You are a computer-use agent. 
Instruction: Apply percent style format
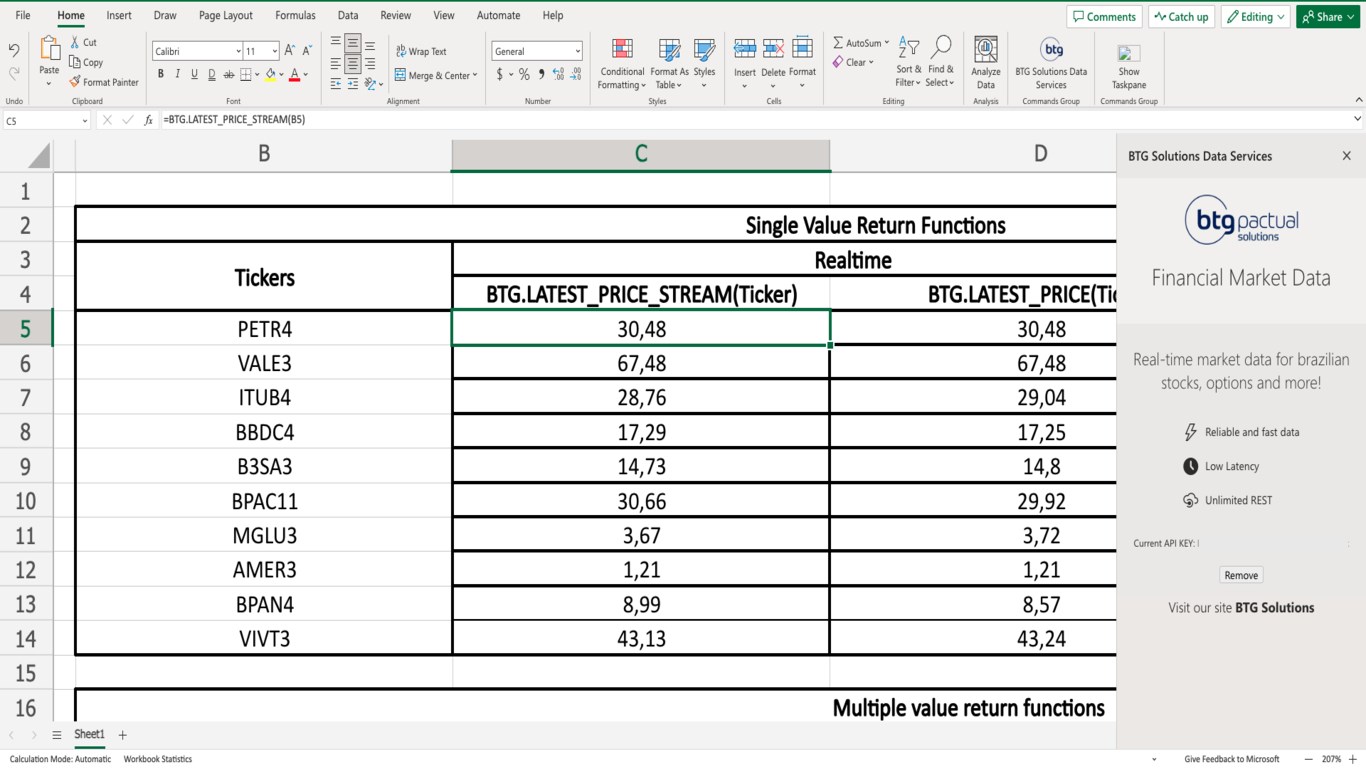coord(524,75)
